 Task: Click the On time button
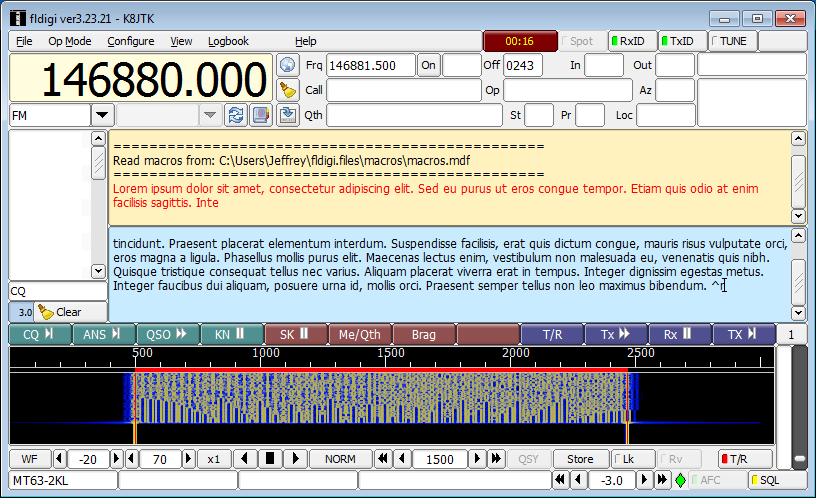tap(428, 65)
